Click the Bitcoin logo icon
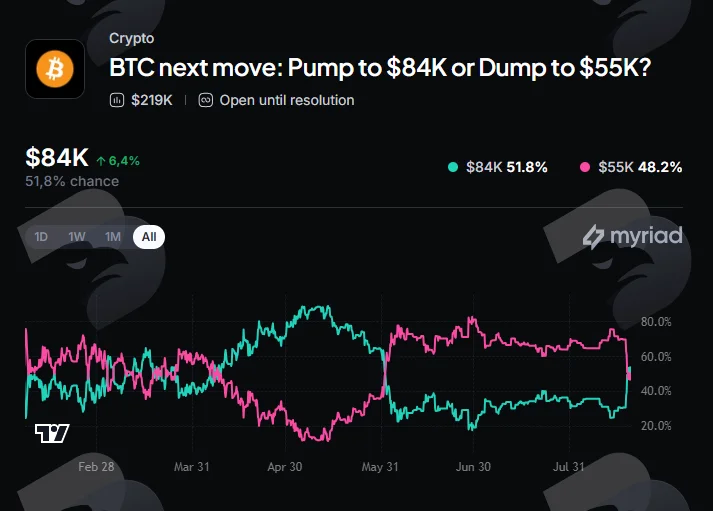This screenshot has width=713, height=511. click(x=55, y=69)
